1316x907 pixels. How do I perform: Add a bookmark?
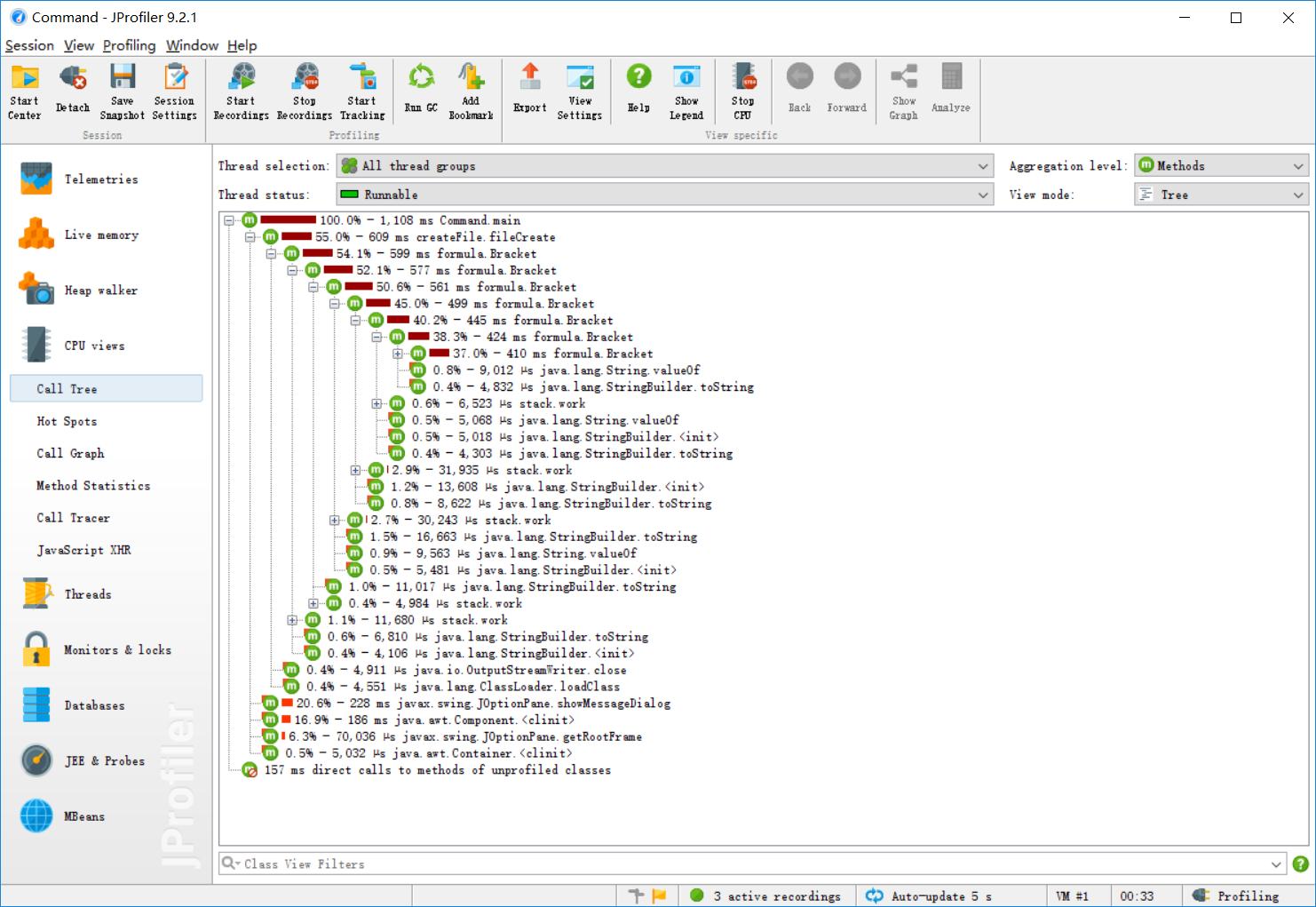pyautogui.click(x=471, y=91)
